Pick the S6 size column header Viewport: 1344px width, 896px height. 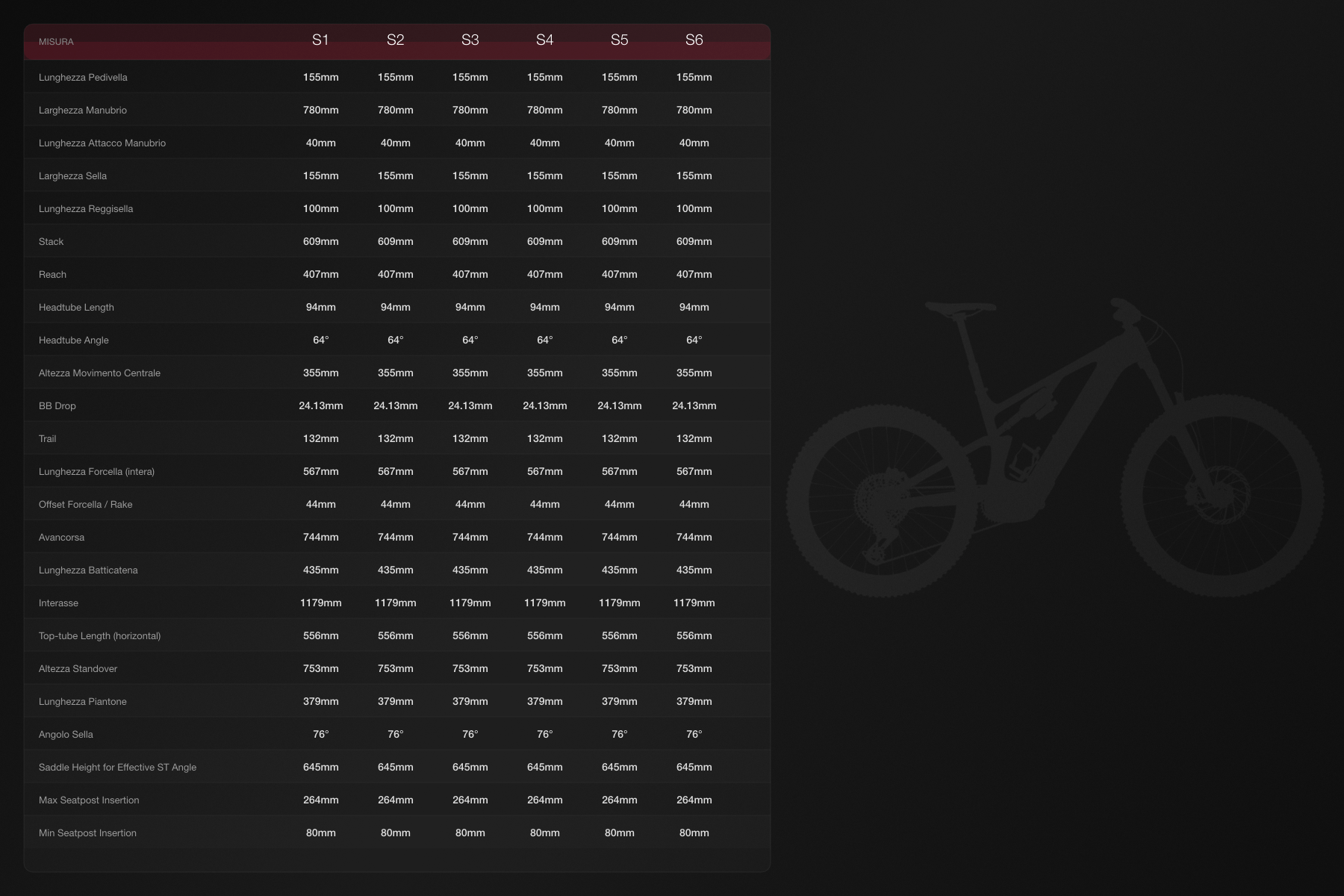pos(694,40)
